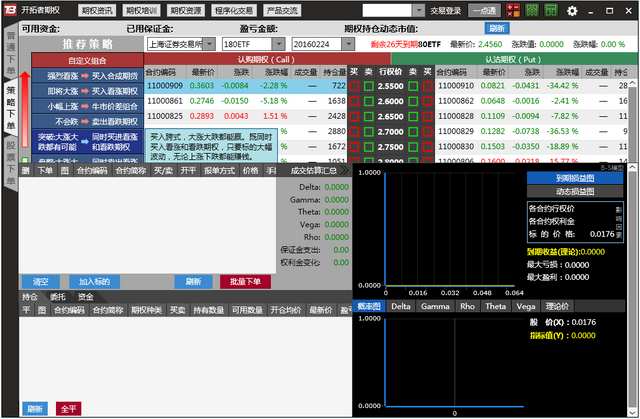The height and width of the screenshot is (419, 640).
Task: Select the Rho chart tab
Action: pyautogui.click(x=467, y=306)
